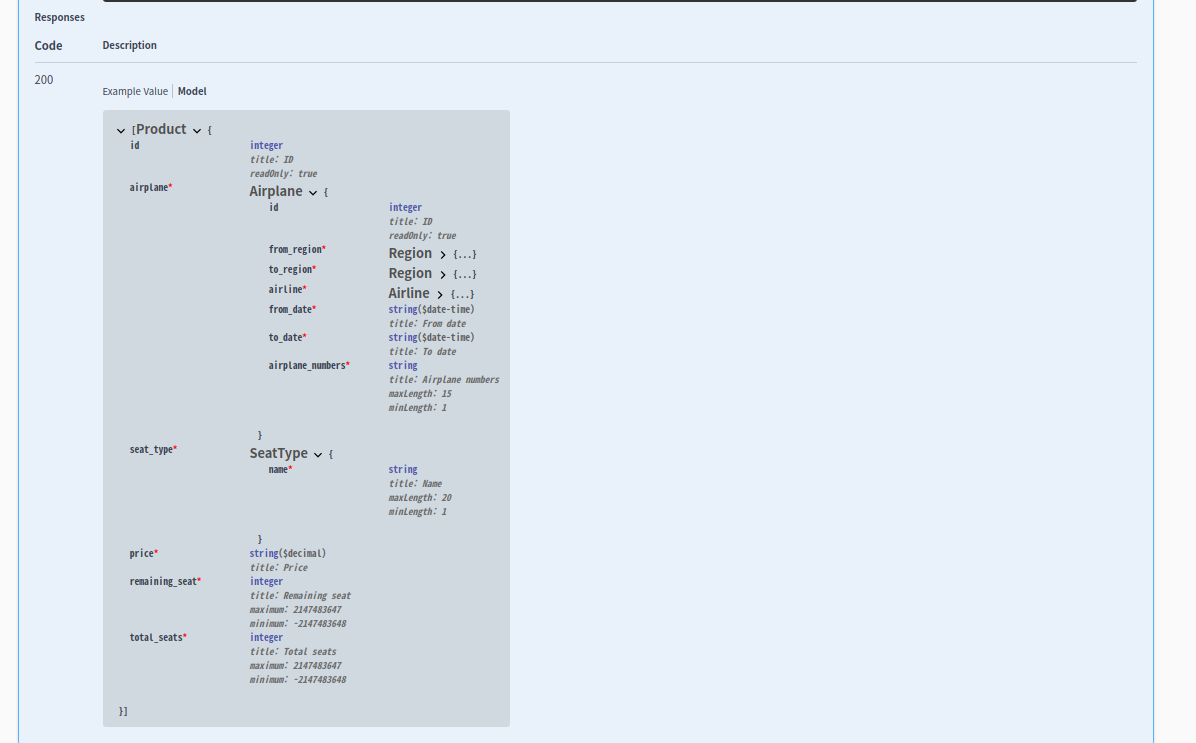Expand the Airline model
1196x743 pixels.
click(440, 294)
